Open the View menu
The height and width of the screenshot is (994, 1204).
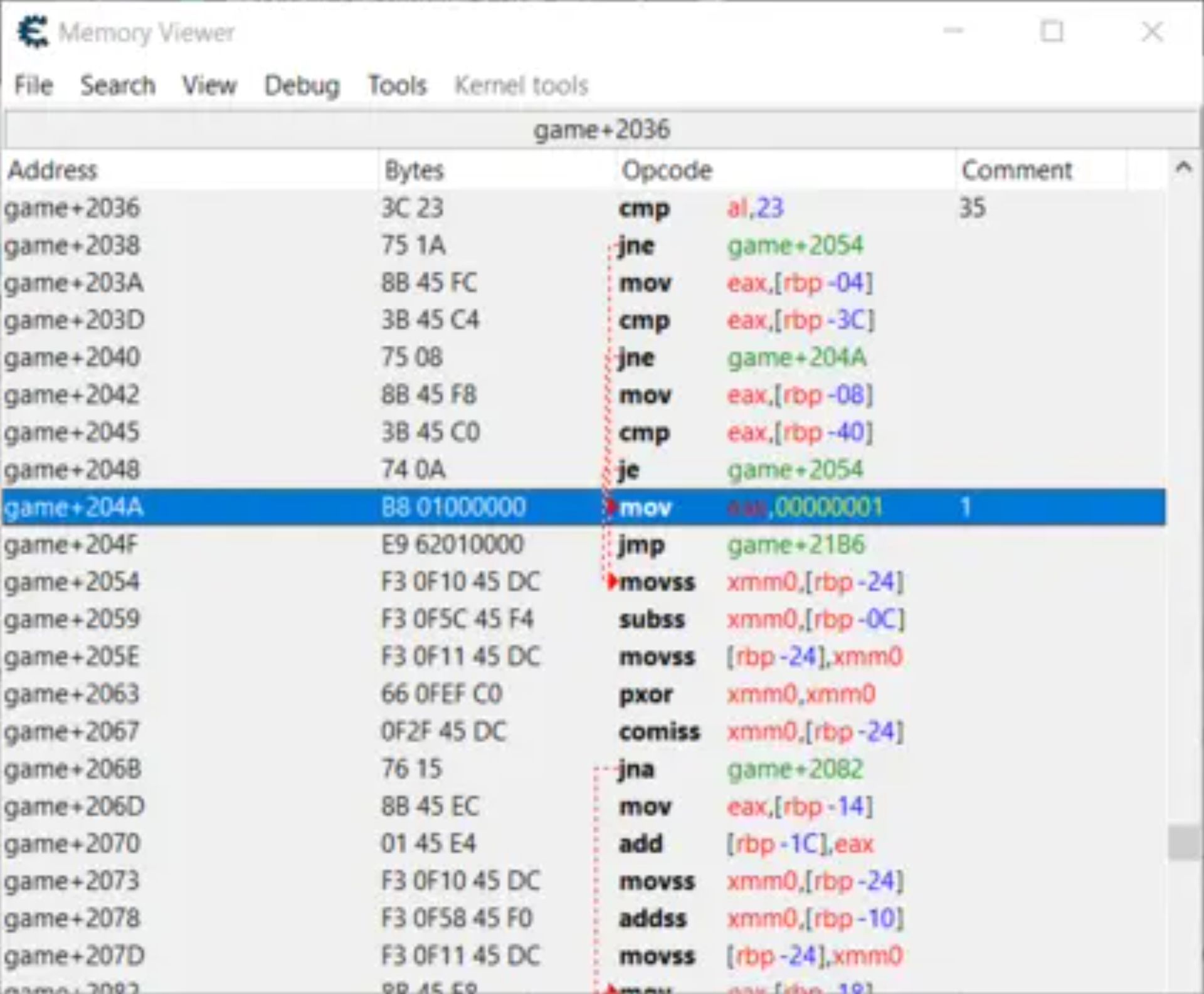tap(209, 85)
